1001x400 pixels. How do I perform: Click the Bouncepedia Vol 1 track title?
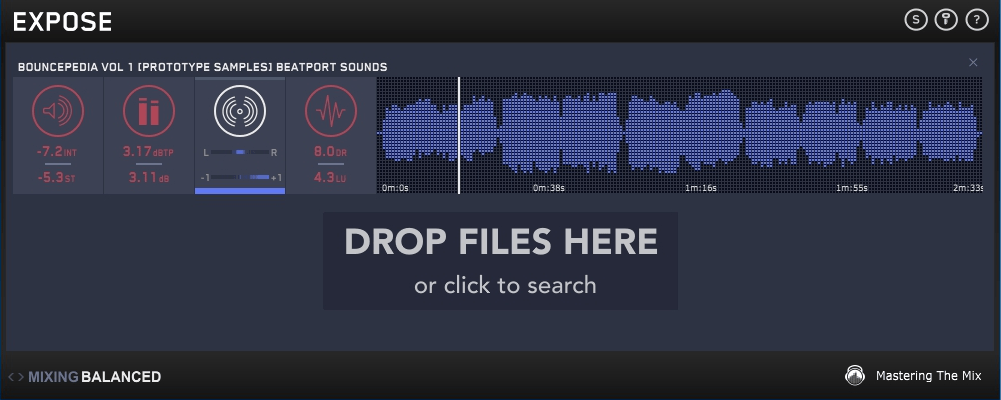coord(202,67)
